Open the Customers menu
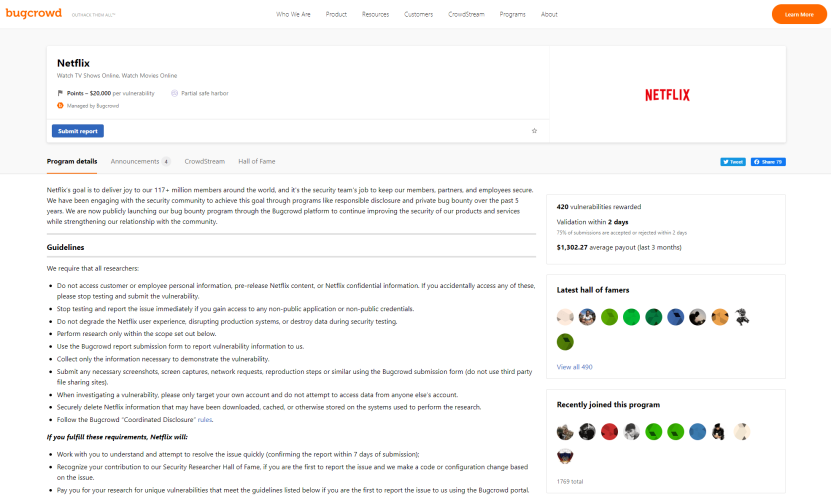Screen dimensions: 831x500 (x=418, y=14)
